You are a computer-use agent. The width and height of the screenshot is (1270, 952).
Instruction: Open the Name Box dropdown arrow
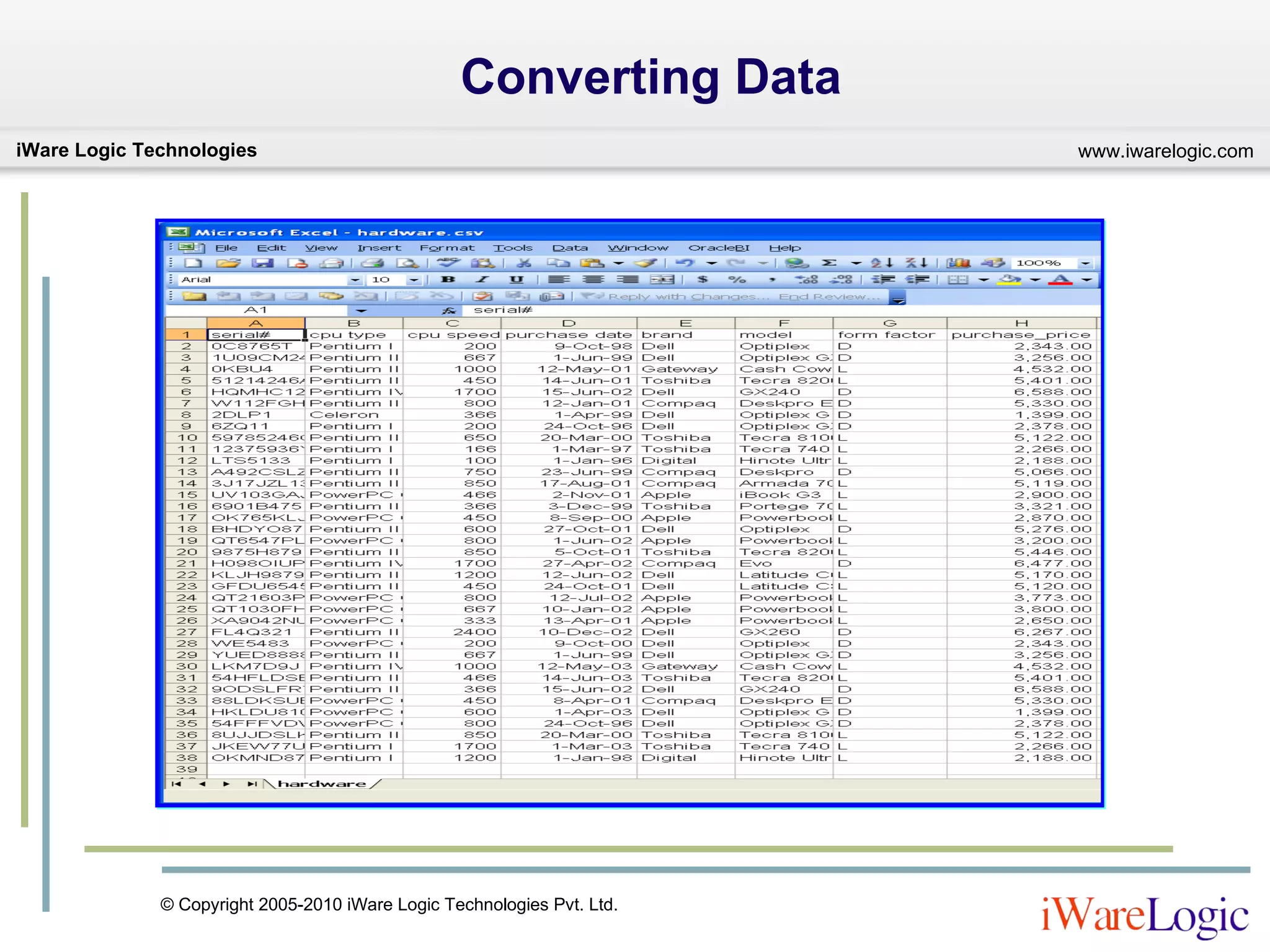pos(361,311)
